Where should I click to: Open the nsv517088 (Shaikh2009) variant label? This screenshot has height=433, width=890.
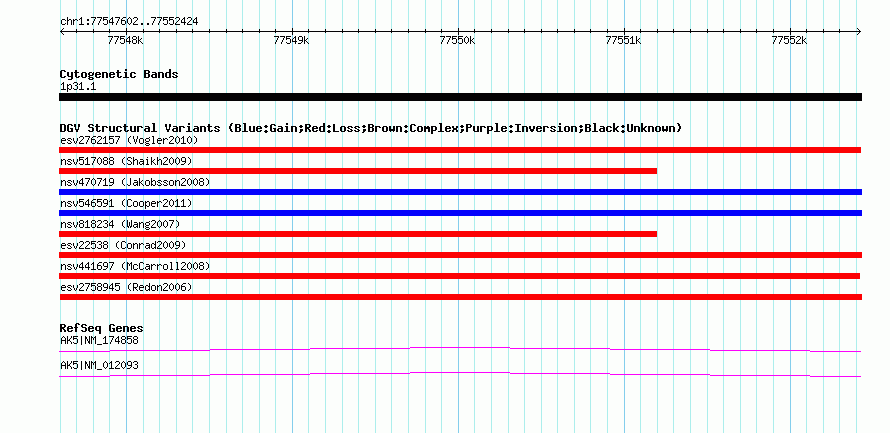coord(126,161)
